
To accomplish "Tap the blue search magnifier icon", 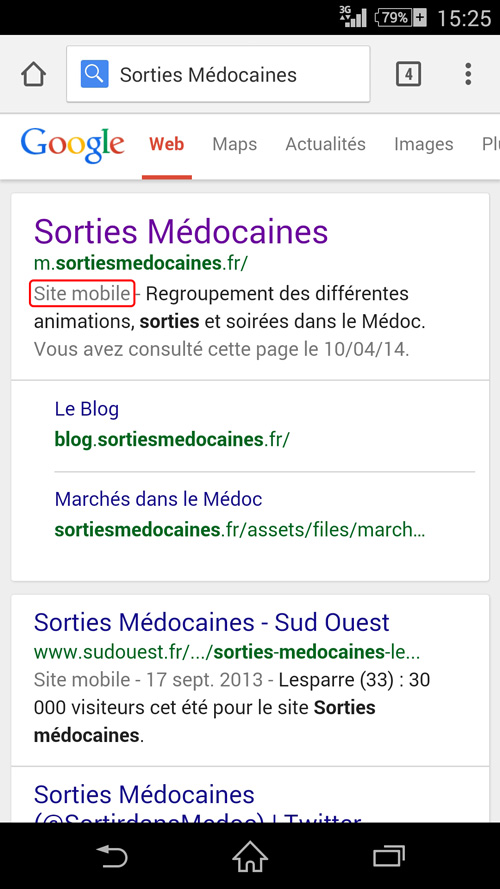I will click(x=94, y=74).
